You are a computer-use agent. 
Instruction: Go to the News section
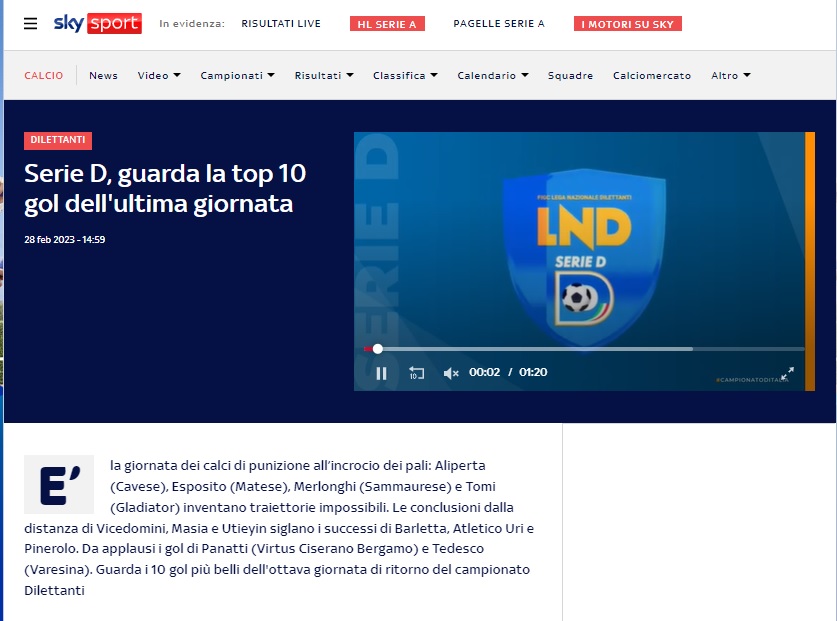(103, 76)
